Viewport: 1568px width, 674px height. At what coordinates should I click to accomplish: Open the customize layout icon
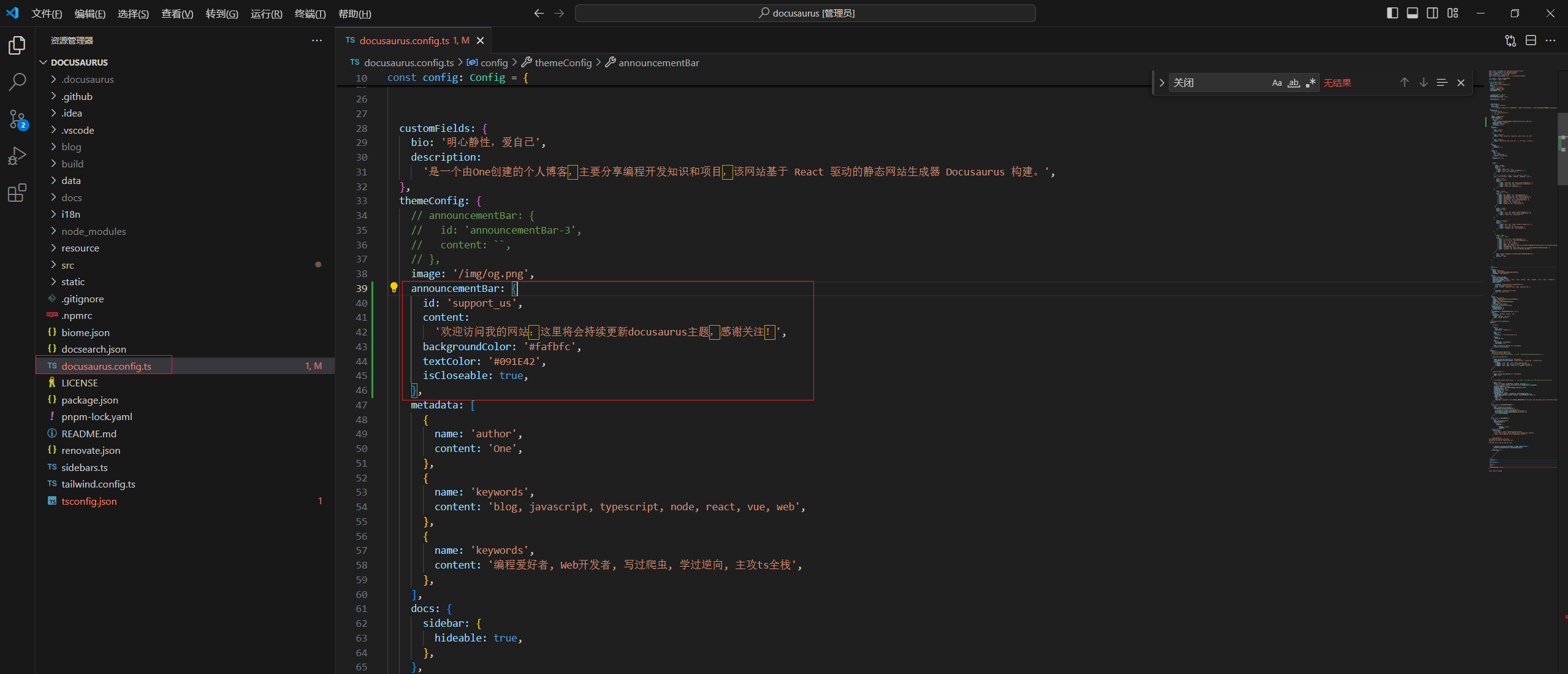tap(1453, 13)
